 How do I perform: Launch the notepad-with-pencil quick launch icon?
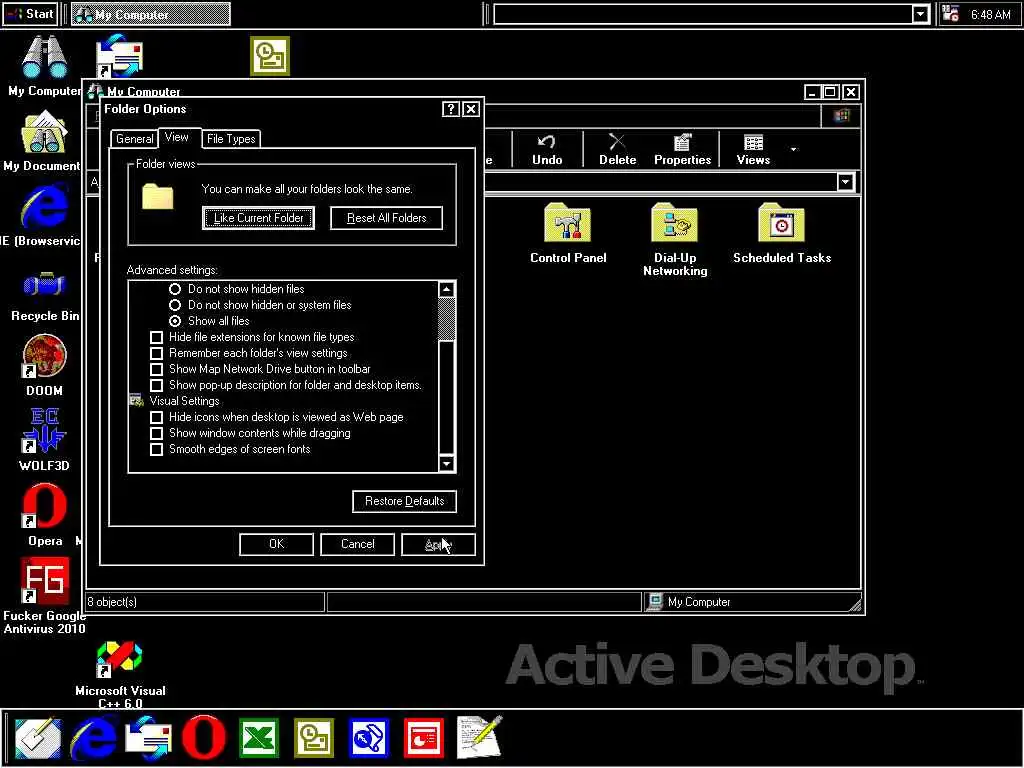(x=479, y=738)
